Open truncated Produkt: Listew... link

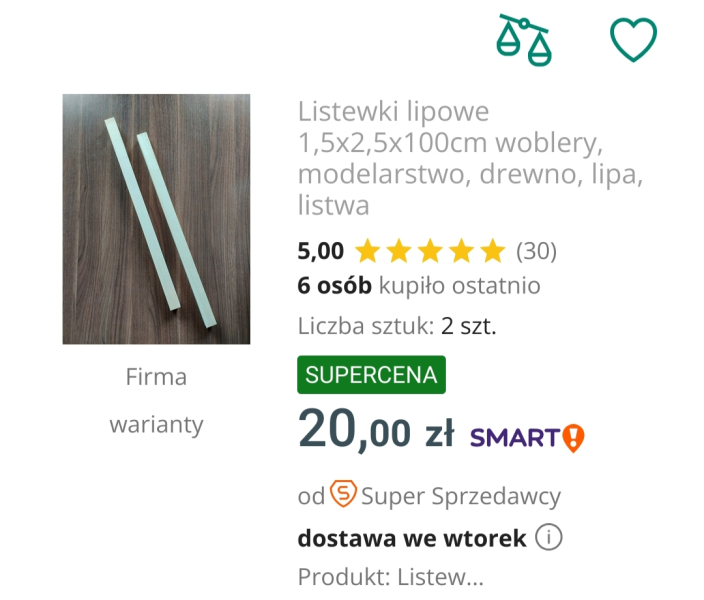click(391, 577)
